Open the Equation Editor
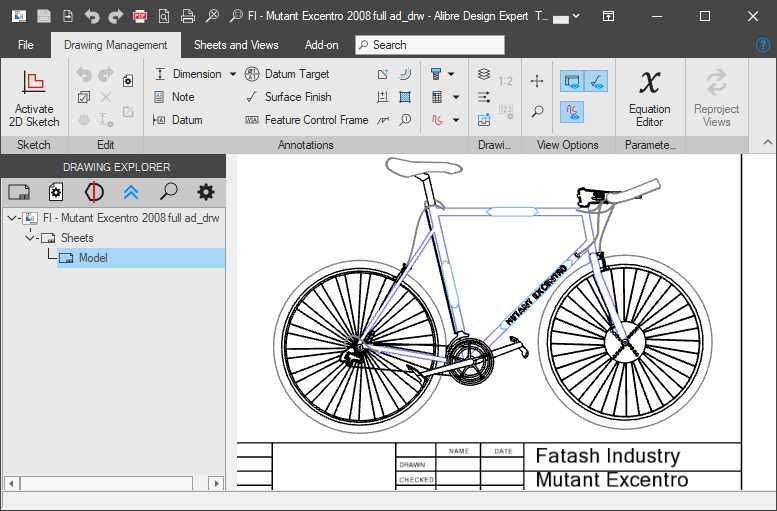 click(649, 98)
